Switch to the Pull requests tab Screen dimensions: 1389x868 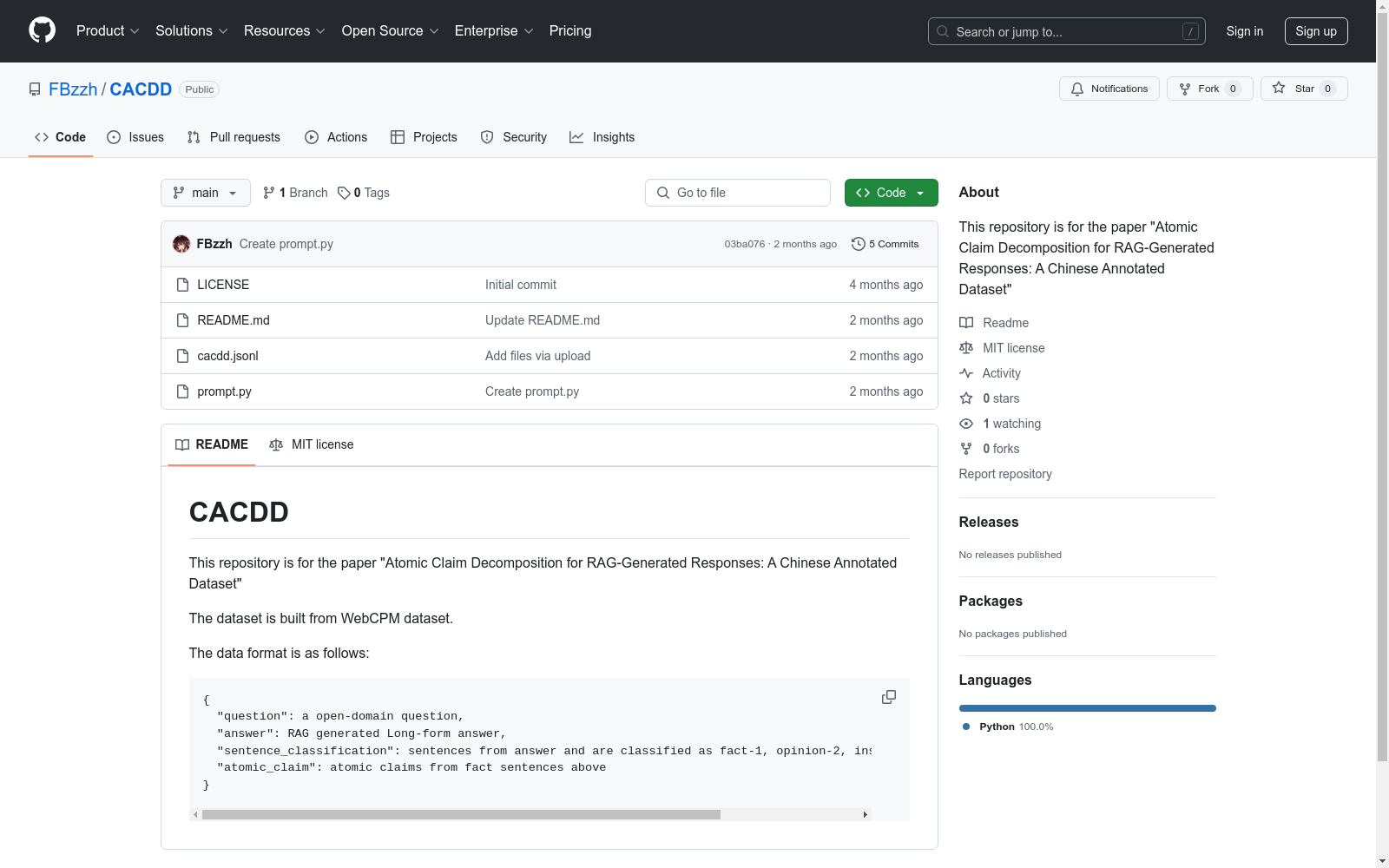click(x=234, y=137)
